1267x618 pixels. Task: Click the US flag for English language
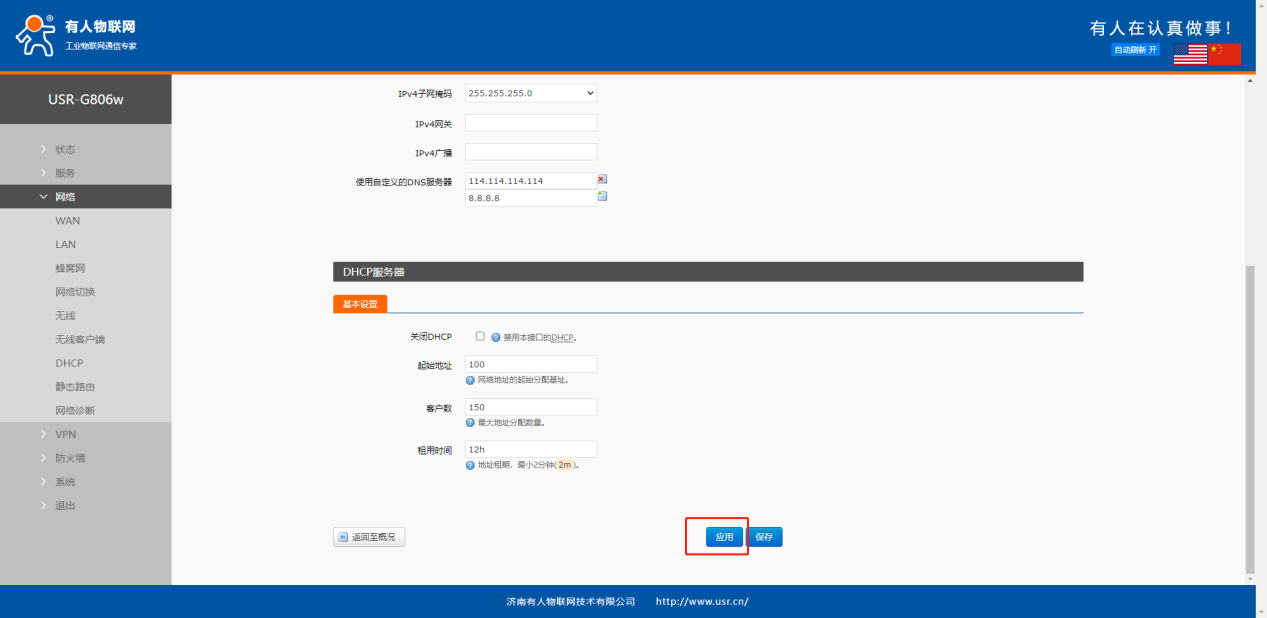[x=1190, y=54]
